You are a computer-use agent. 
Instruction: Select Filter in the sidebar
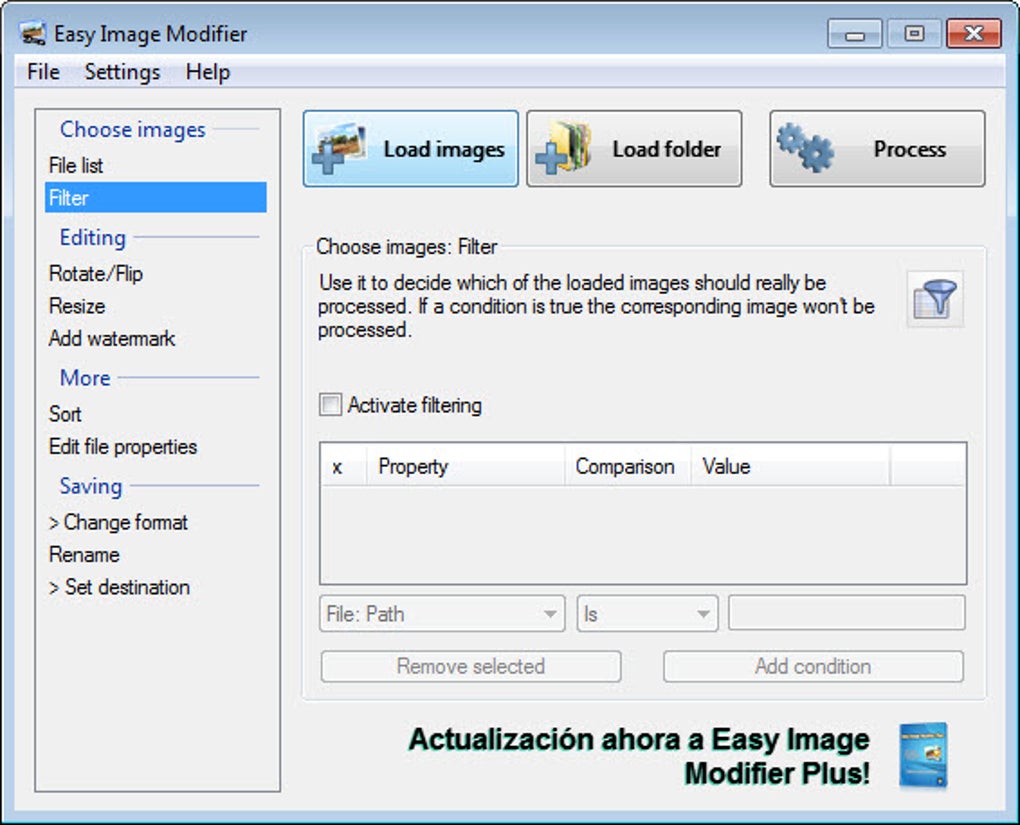coord(155,197)
